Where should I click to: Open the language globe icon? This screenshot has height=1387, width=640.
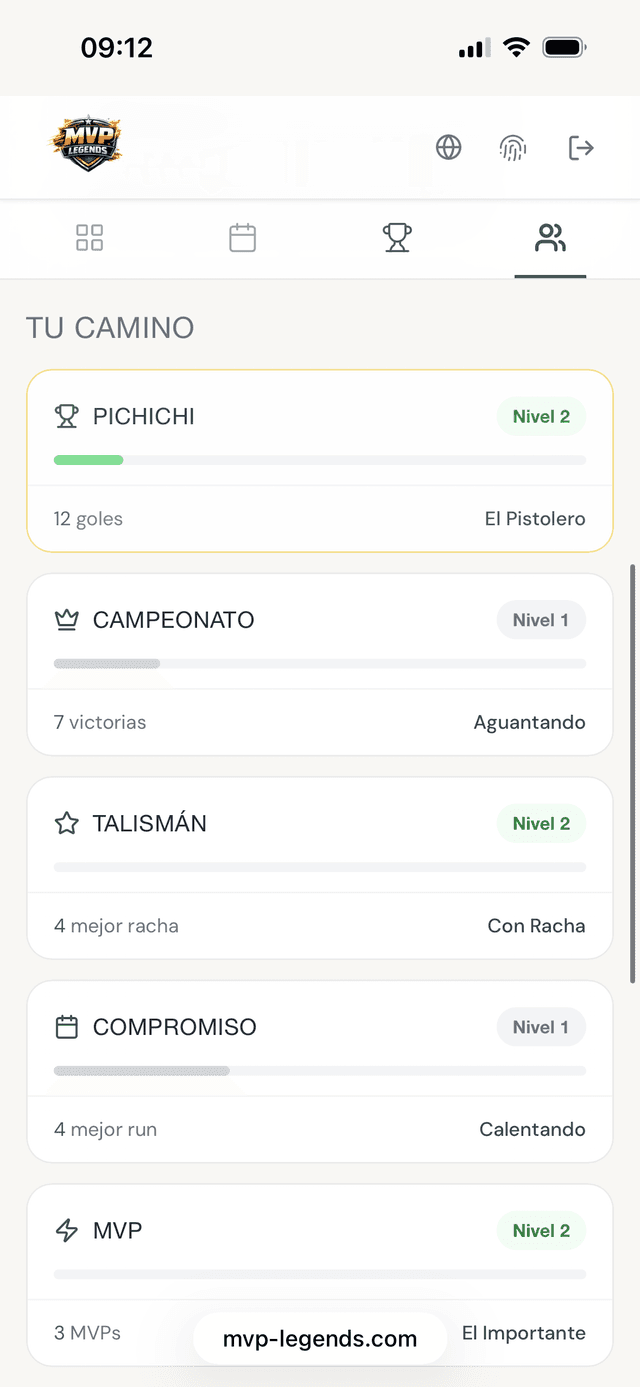(449, 148)
